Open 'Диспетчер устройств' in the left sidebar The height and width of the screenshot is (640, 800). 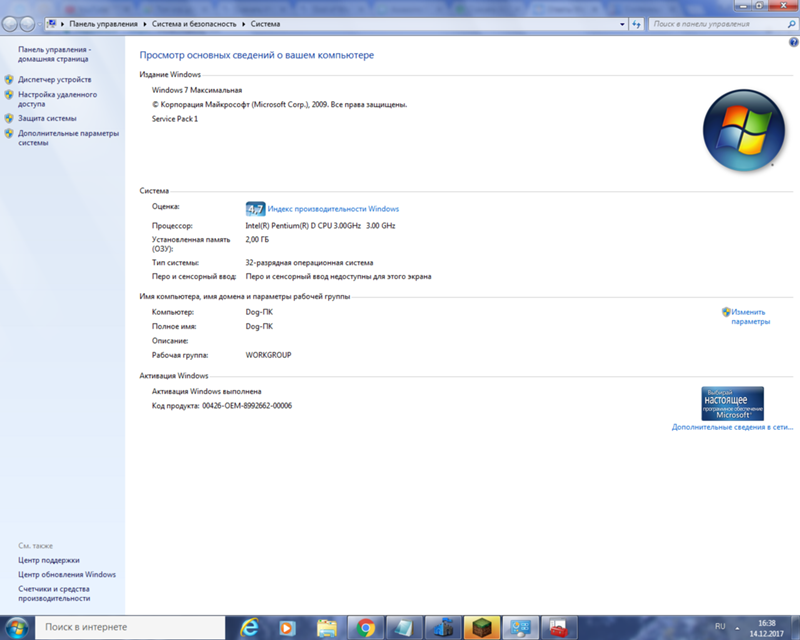(x=54, y=79)
